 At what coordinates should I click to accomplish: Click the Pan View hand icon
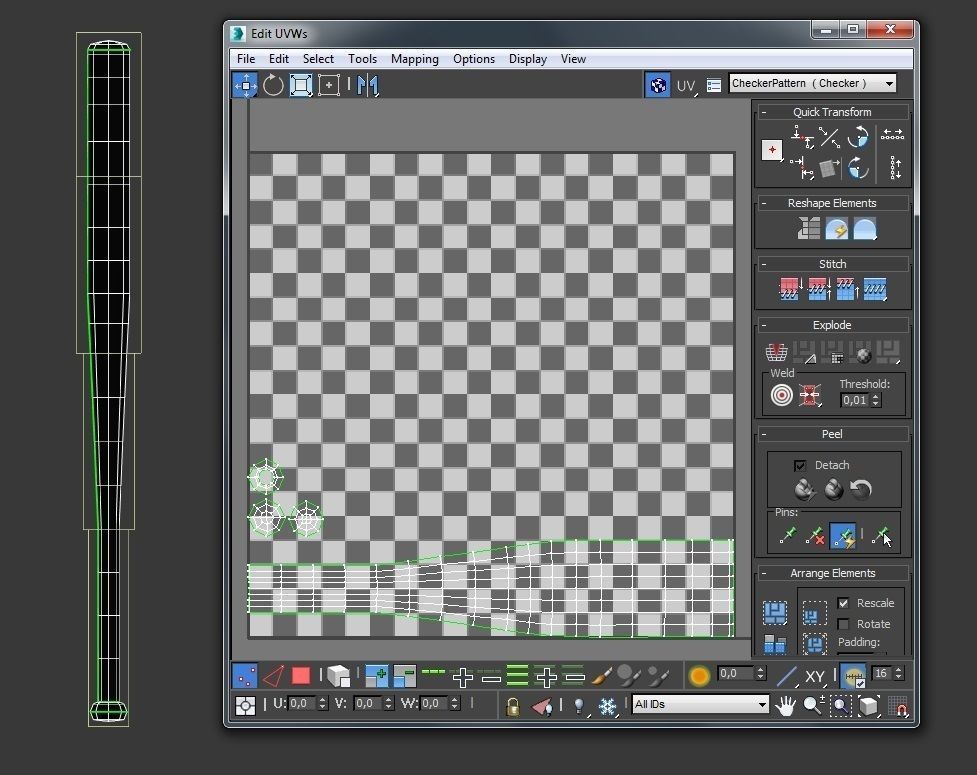pos(786,705)
